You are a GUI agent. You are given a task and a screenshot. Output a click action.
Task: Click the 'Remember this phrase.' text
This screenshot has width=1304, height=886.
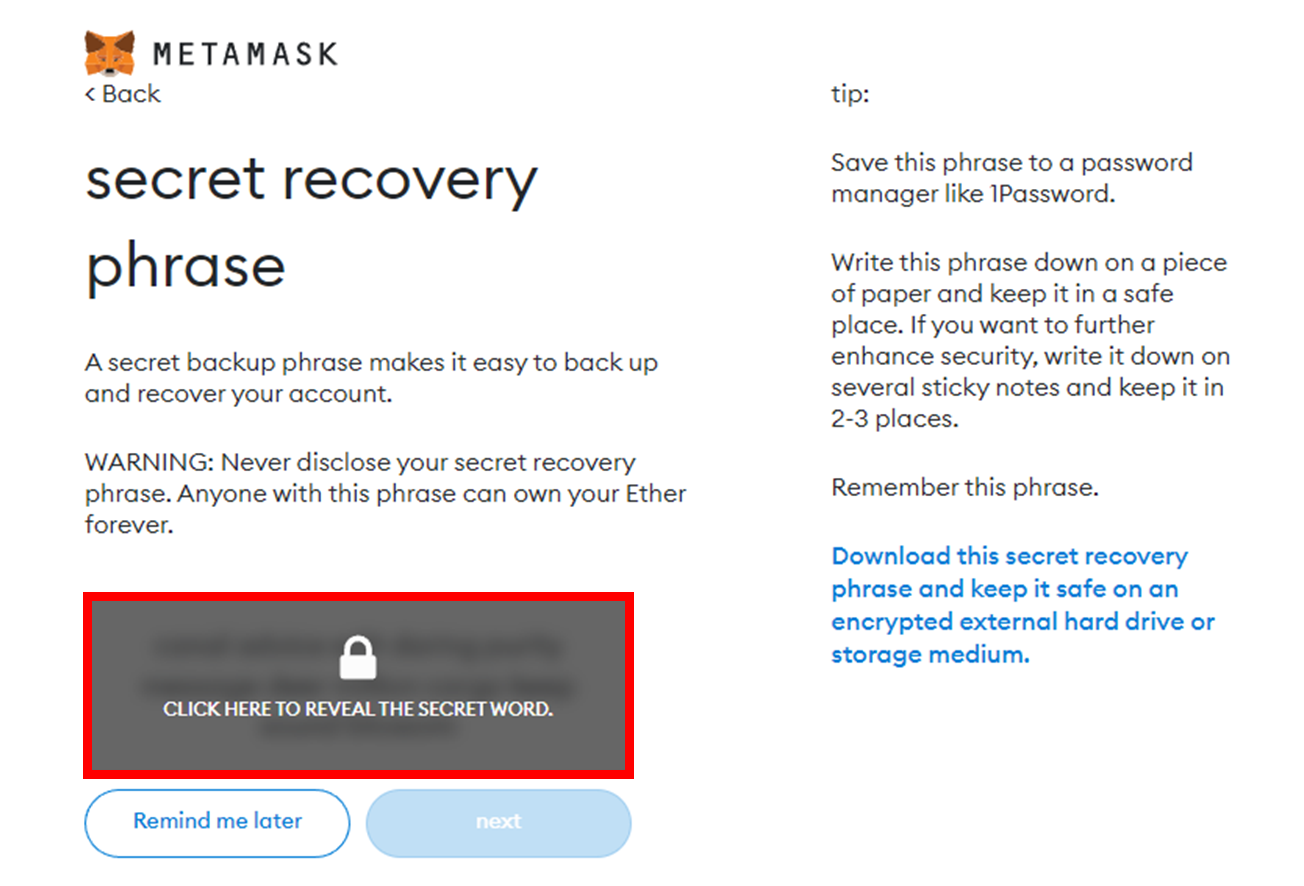pos(964,488)
